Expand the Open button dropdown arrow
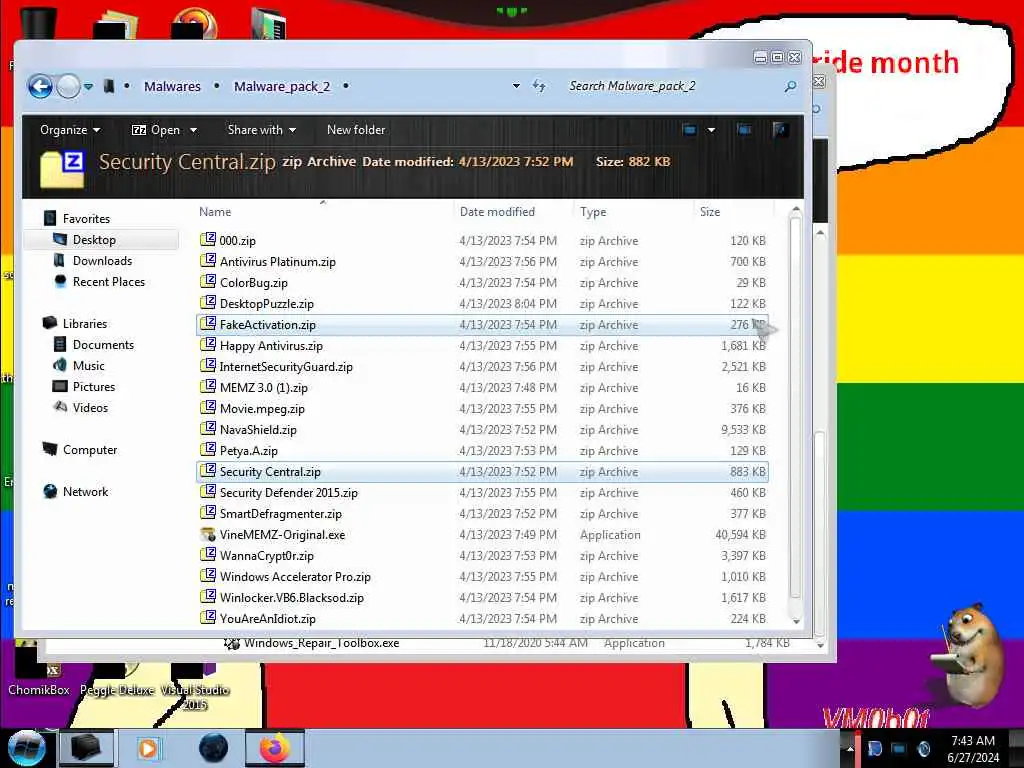The height and width of the screenshot is (768, 1024). 193,130
